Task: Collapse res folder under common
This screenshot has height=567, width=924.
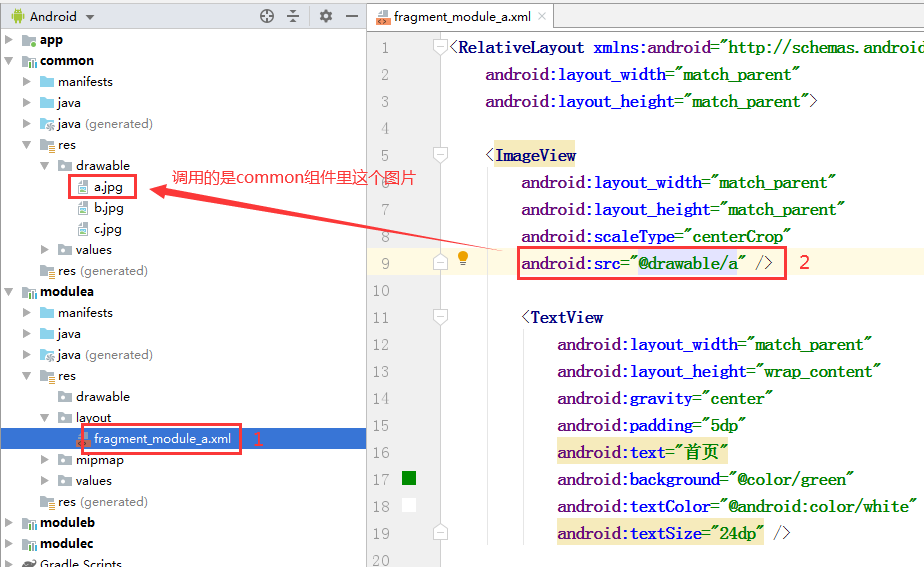Action: pos(27,144)
